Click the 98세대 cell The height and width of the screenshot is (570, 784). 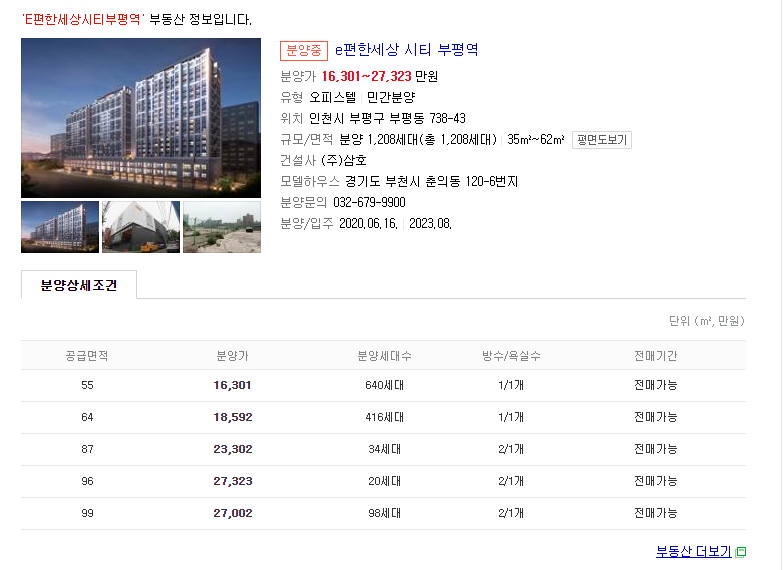384,513
